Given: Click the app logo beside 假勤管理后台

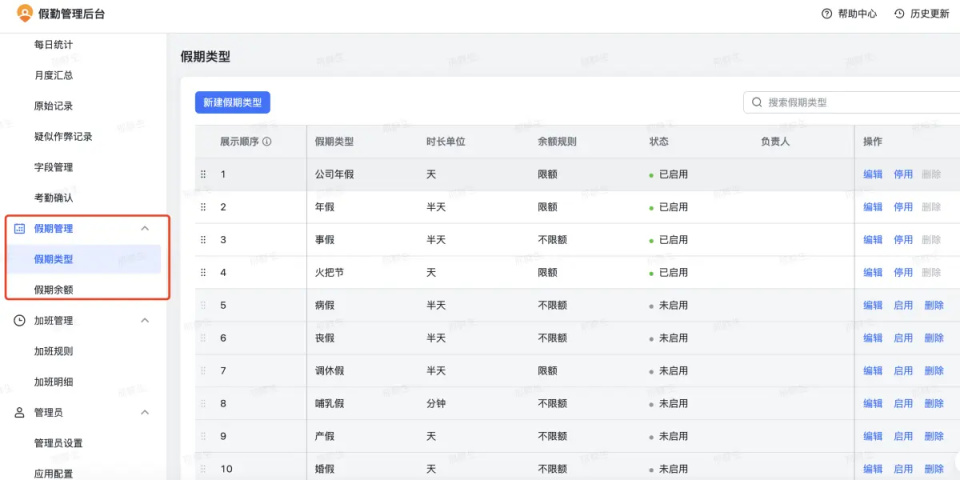Looking at the screenshot, I should tap(24, 13).
